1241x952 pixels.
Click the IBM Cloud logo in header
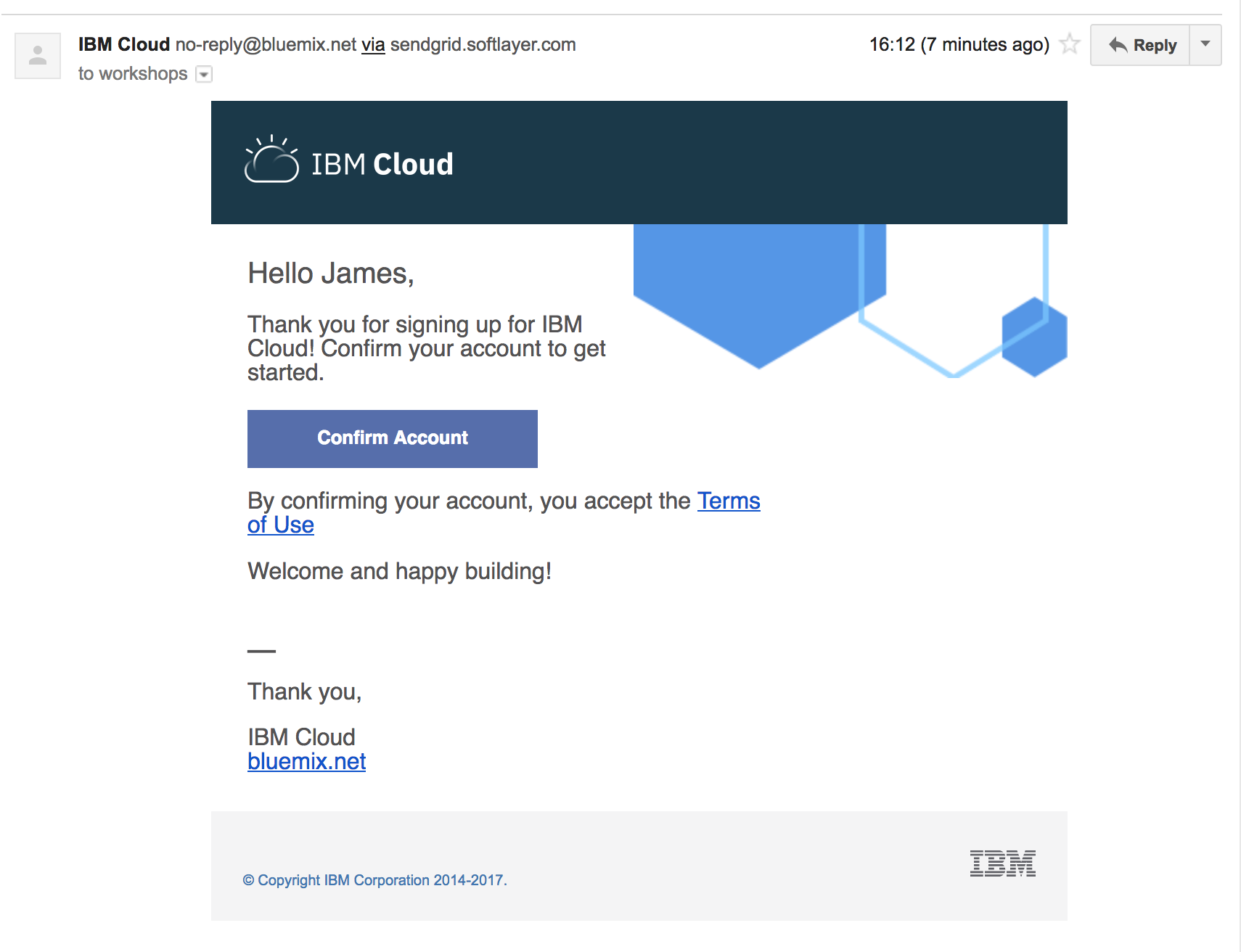(x=349, y=160)
